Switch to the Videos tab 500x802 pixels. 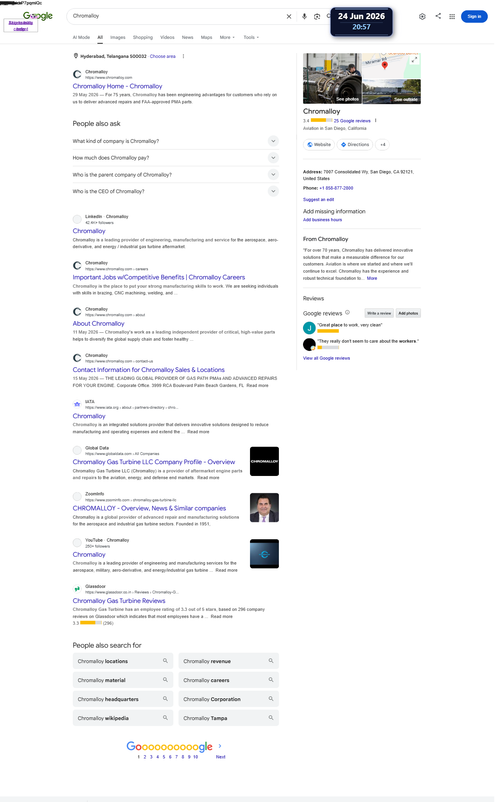pyautogui.click(x=167, y=37)
